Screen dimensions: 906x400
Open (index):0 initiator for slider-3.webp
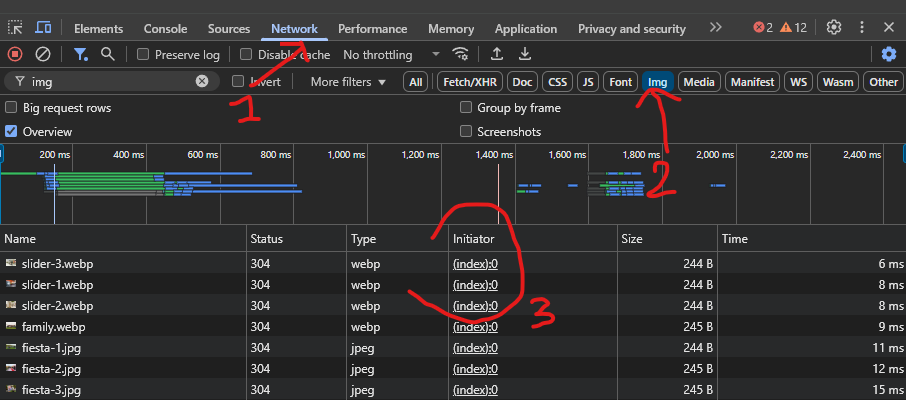[x=476, y=264]
